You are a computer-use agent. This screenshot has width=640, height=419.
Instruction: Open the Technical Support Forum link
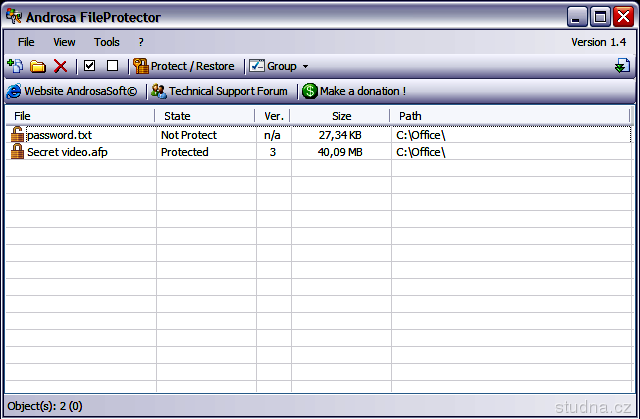tap(220, 91)
